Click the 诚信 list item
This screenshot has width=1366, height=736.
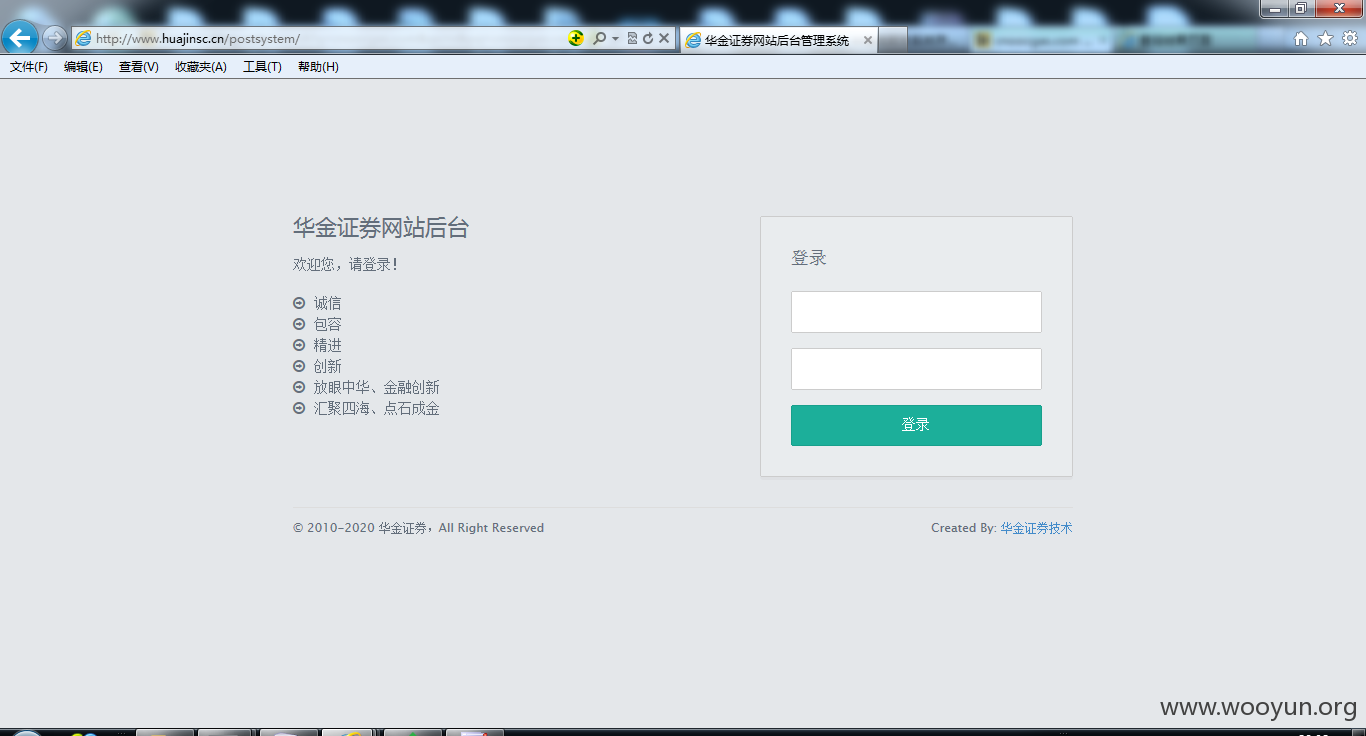point(327,303)
